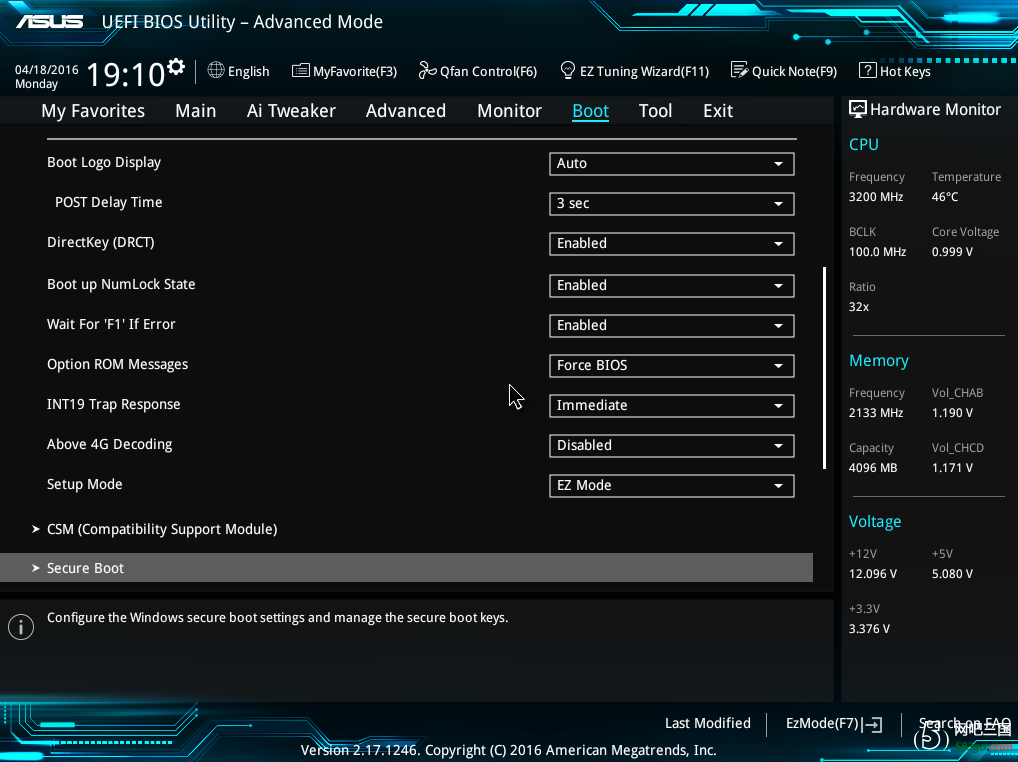
Task: Open the INT19 Trap Response dropdown
Action: click(671, 406)
